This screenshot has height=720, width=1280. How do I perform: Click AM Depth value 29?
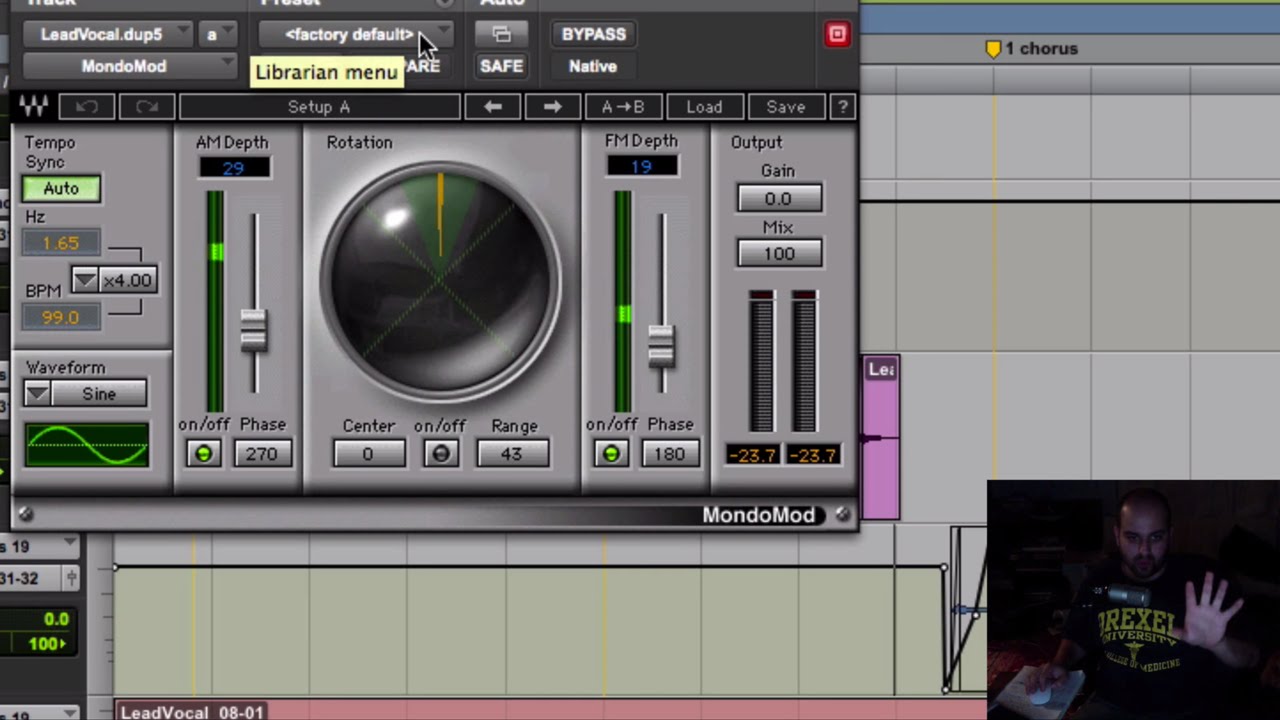(233, 168)
